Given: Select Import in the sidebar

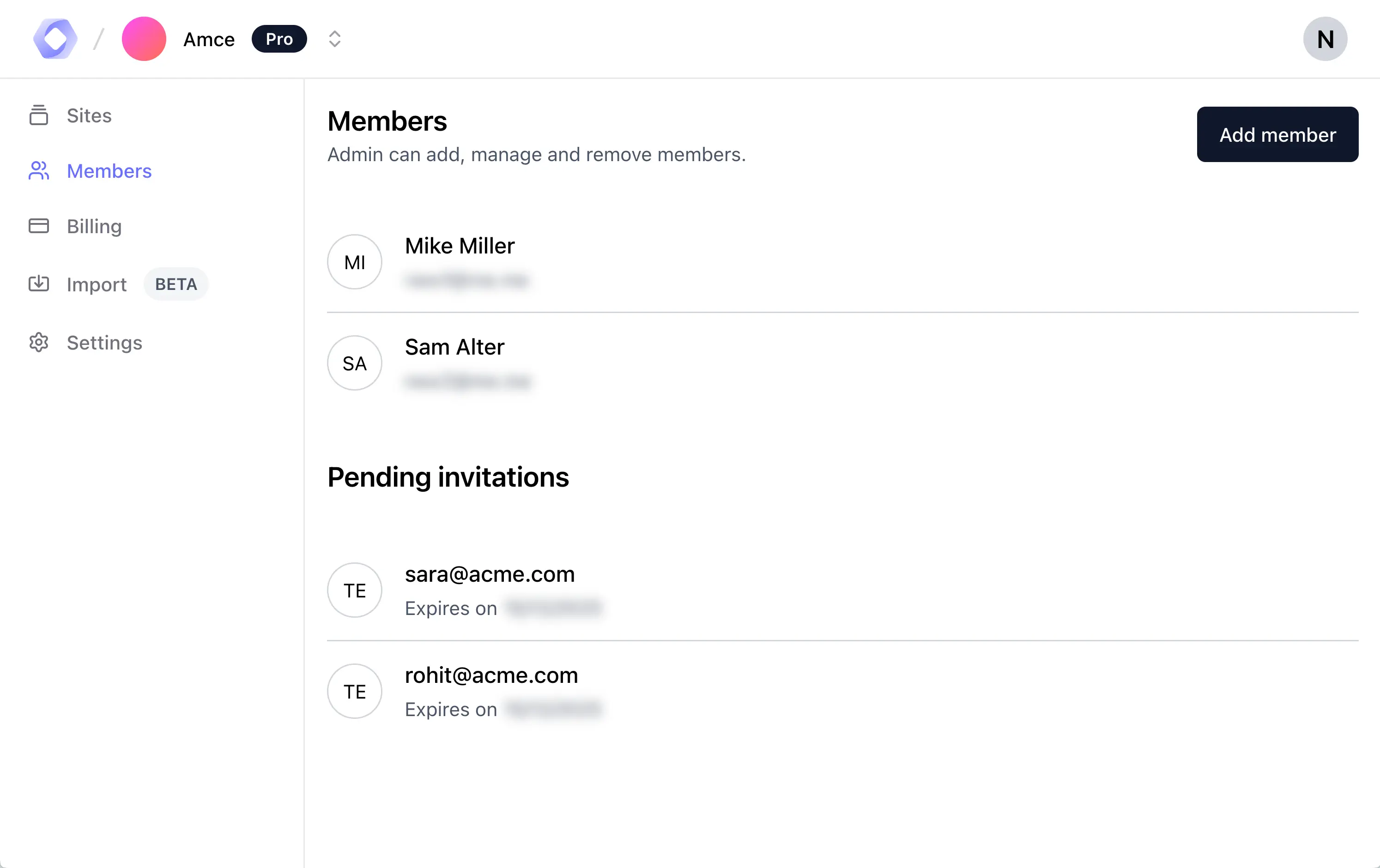Looking at the screenshot, I should [x=96, y=284].
